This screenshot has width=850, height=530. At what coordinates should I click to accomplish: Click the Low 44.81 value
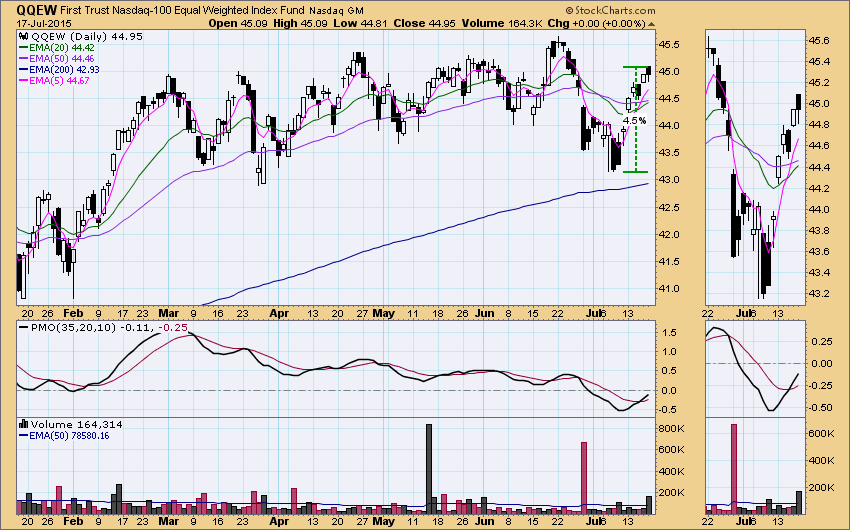360,23
